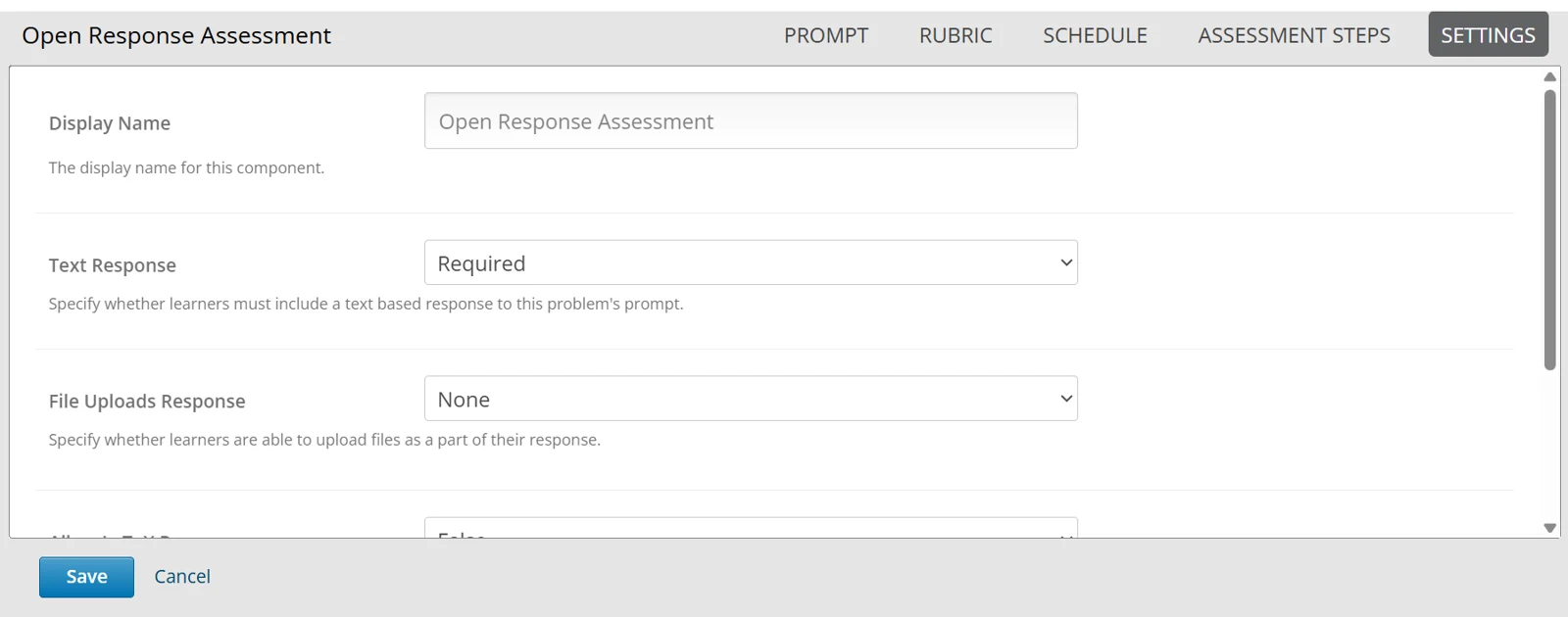Click the scrollbar down arrow
Image resolution: width=1568 pixels, height=617 pixels.
(x=1549, y=528)
